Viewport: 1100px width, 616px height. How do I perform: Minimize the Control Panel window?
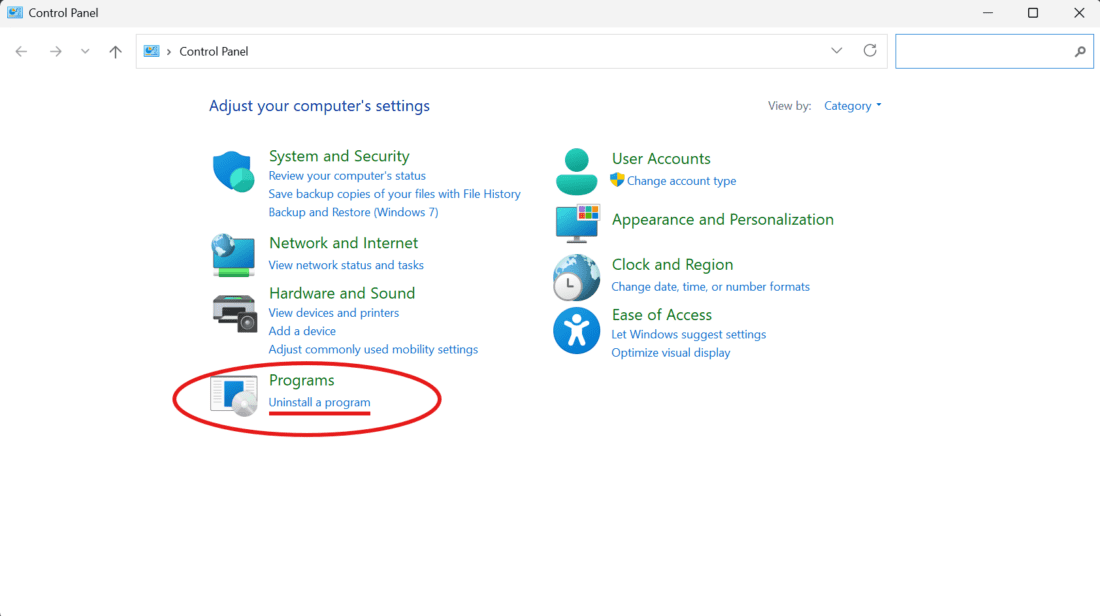click(x=988, y=13)
